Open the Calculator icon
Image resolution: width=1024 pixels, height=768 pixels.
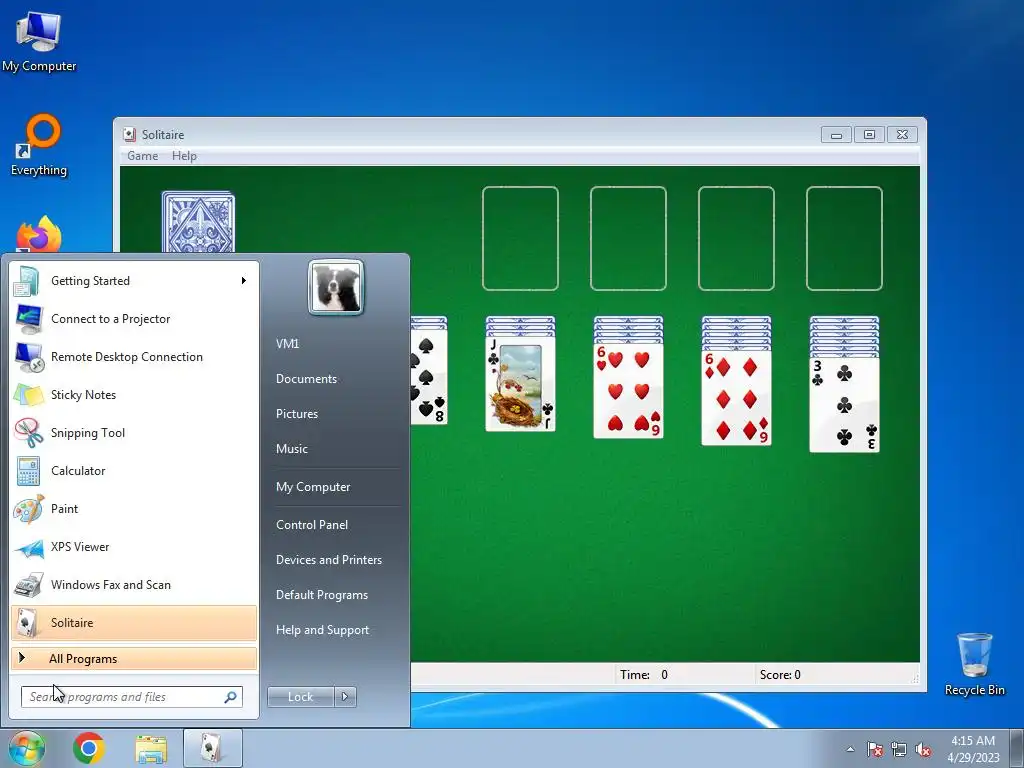pos(28,471)
